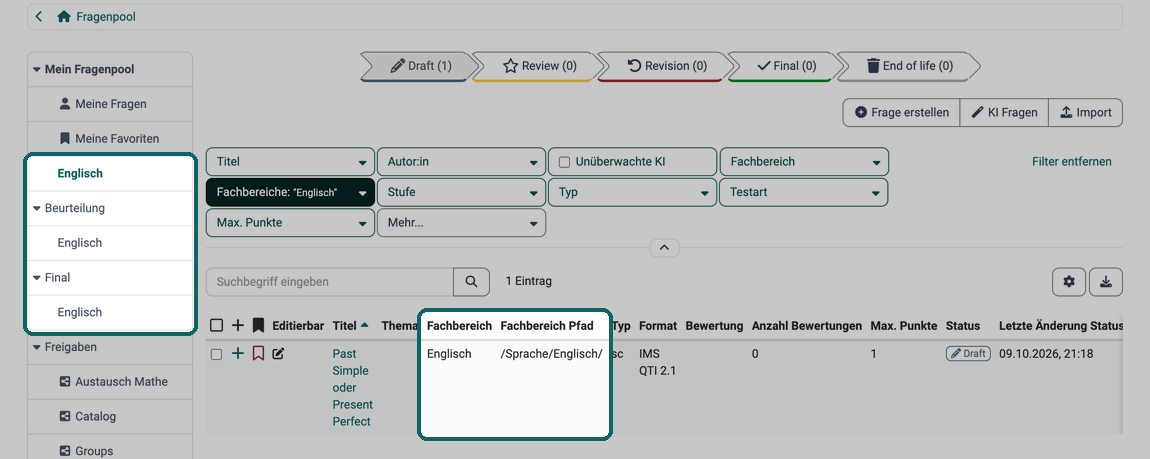Click the IMS QTI 2.1 format cell
The image size is (1150, 459).
658,362
